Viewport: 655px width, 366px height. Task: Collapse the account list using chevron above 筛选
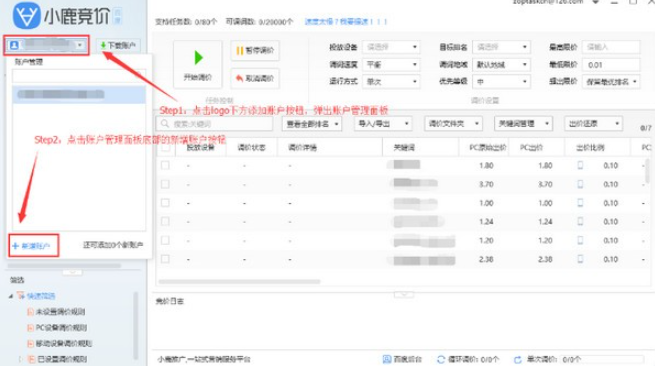(x=72, y=272)
